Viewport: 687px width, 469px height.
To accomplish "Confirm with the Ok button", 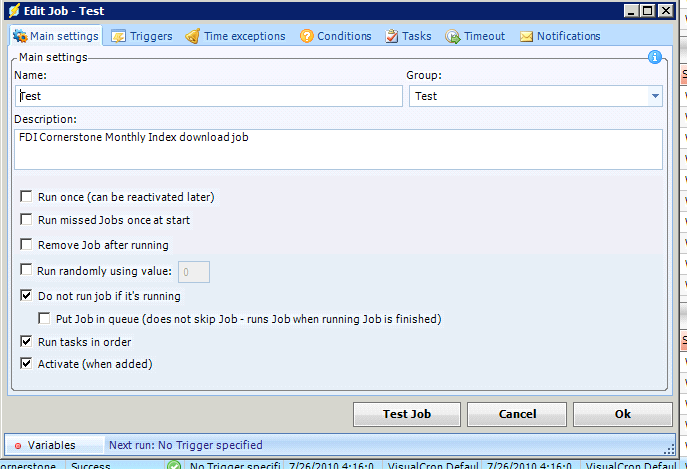I will [623, 414].
